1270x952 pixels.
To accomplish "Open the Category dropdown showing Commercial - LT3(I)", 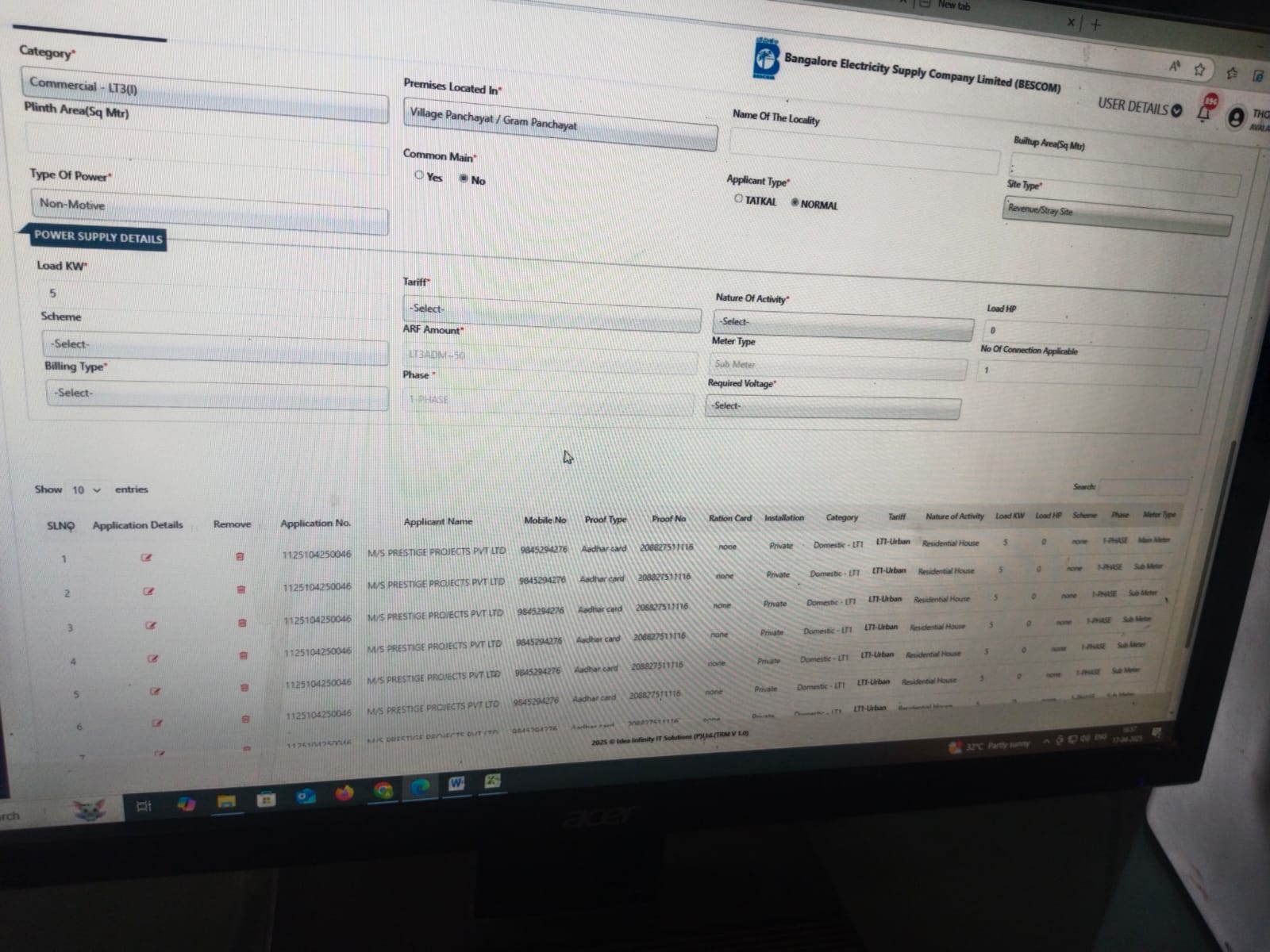I will pos(205,94).
